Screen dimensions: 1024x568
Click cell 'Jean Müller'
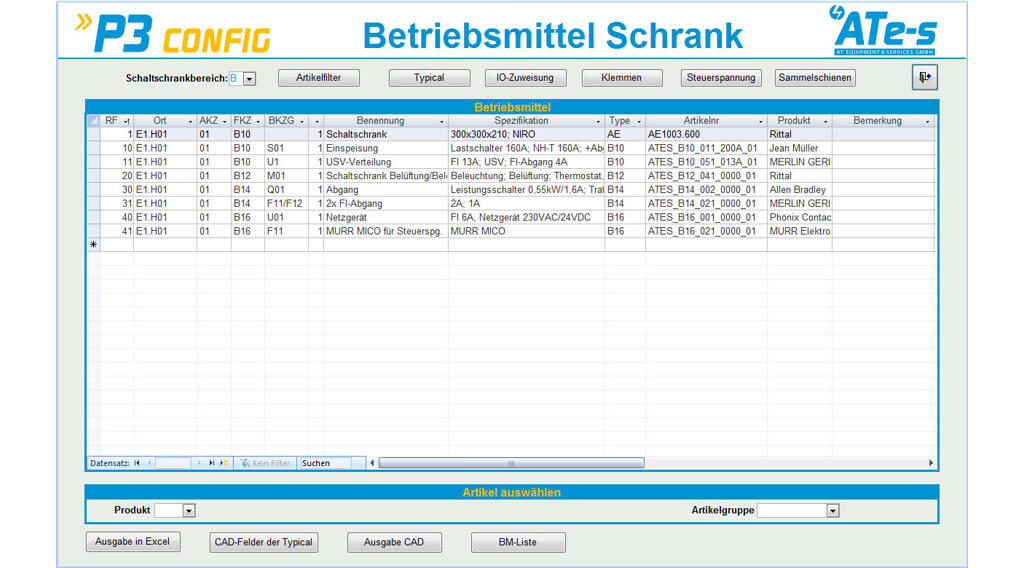click(x=799, y=148)
